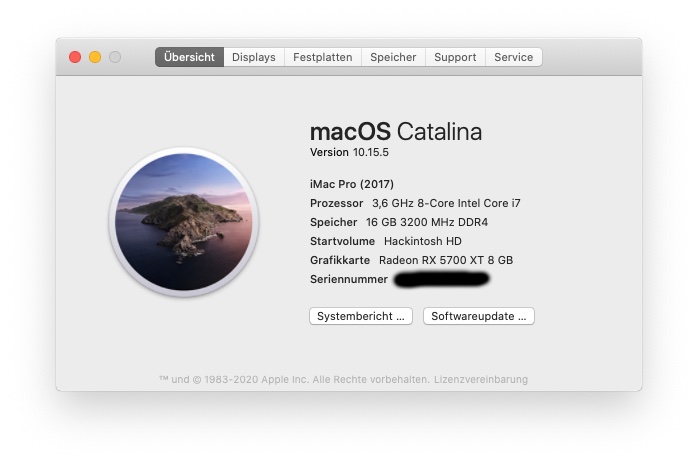Screen dimensions: 698x465
Task: Click the Seriennummer label
Action: click(349, 279)
